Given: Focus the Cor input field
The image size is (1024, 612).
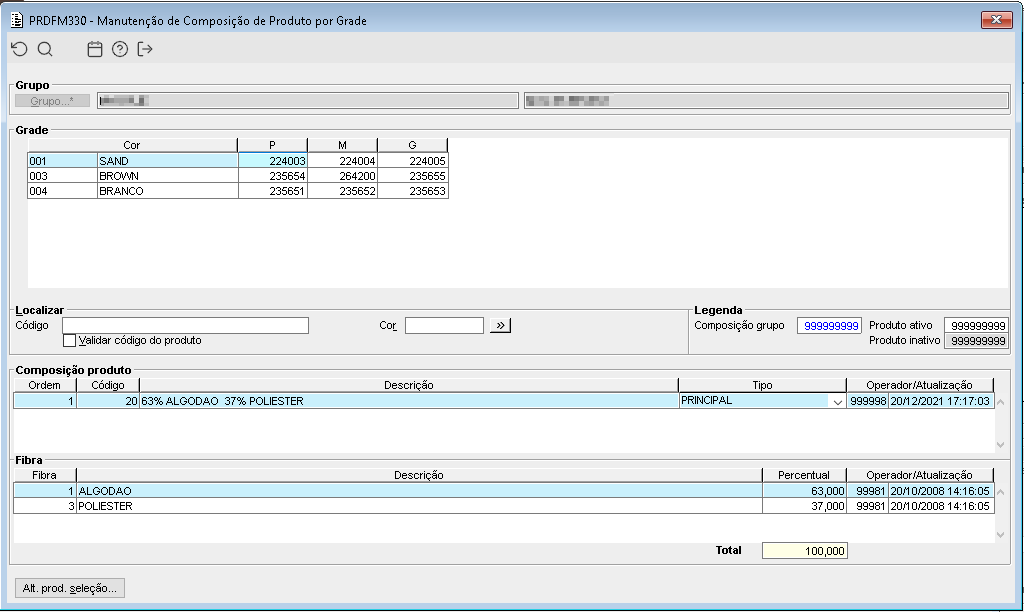Looking at the screenshot, I should [x=444, y=325].
